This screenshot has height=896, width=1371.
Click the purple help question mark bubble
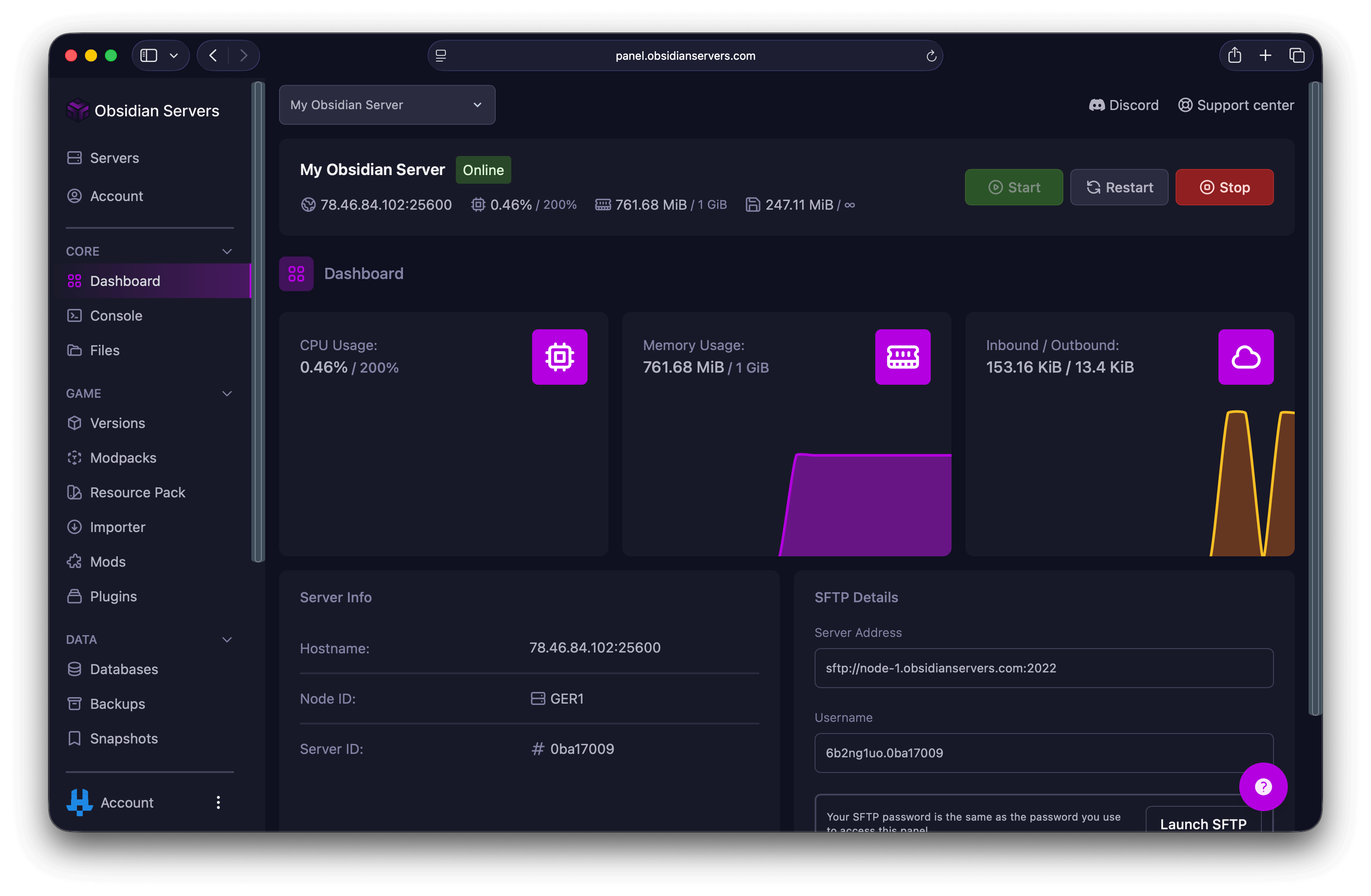pos(1263,786)
